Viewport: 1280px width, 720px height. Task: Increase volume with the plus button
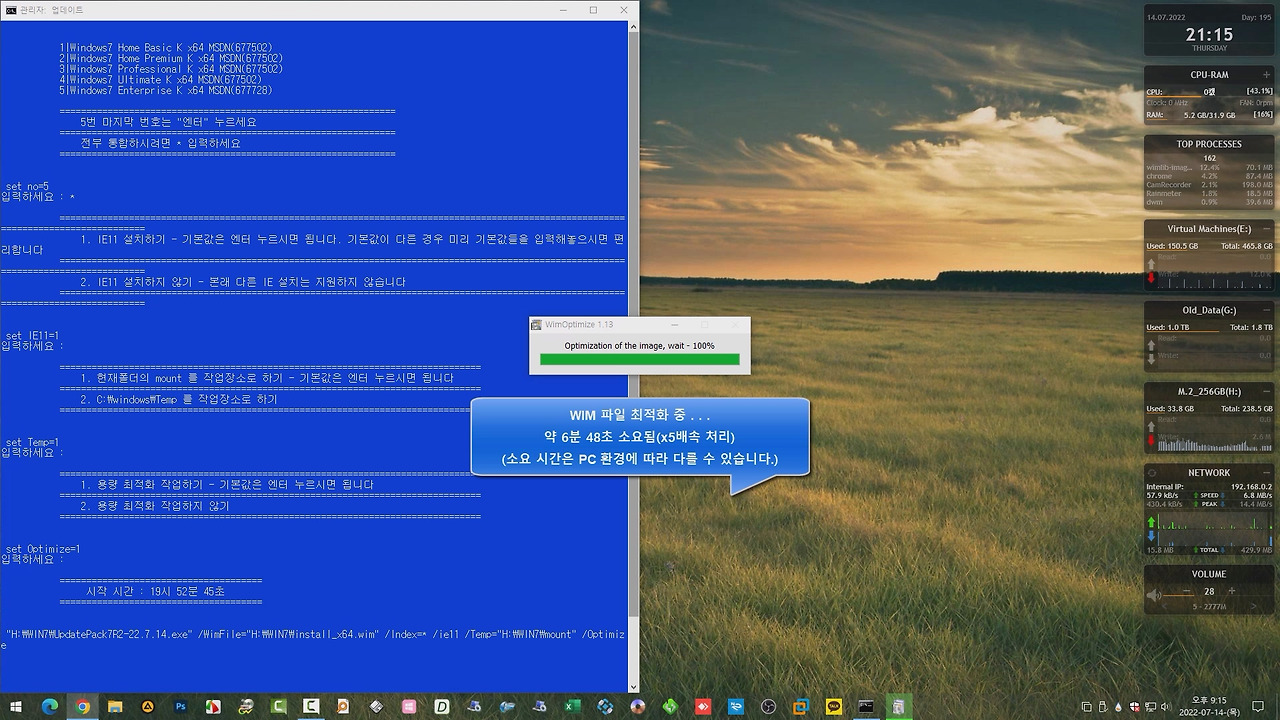(1232, 591)
